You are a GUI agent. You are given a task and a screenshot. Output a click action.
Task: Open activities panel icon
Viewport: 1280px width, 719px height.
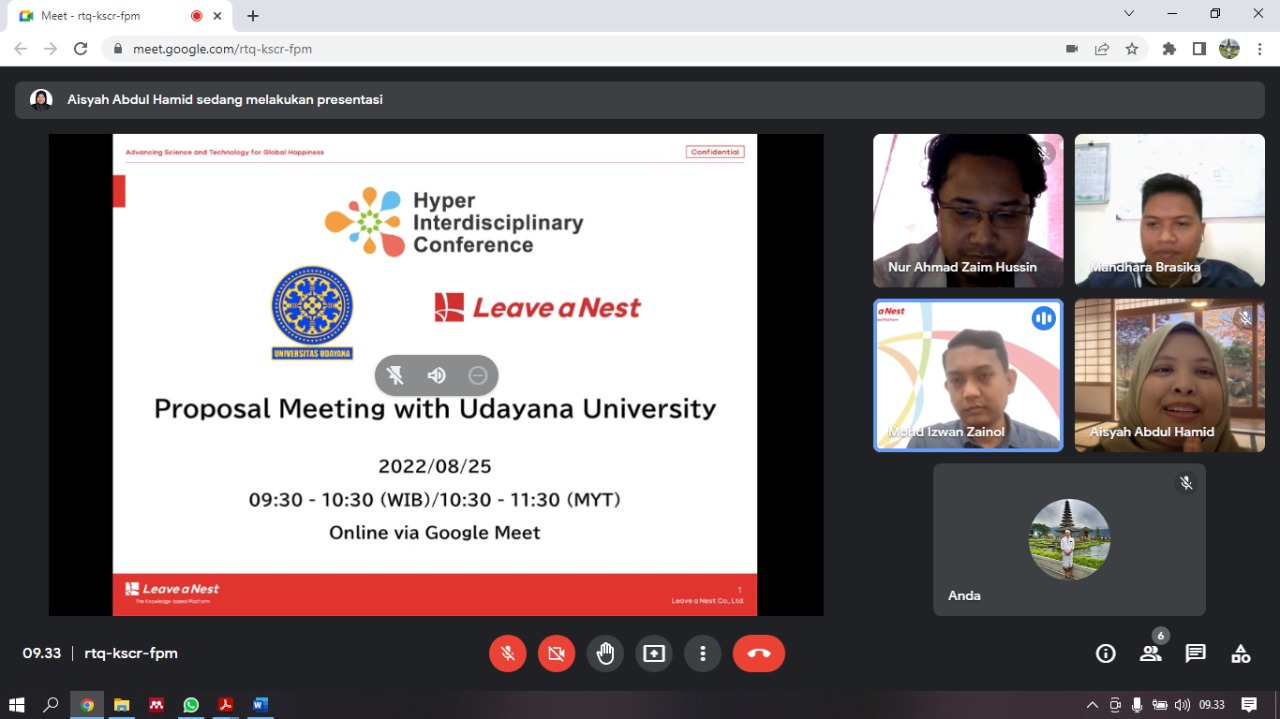[x=1241, y=653]
